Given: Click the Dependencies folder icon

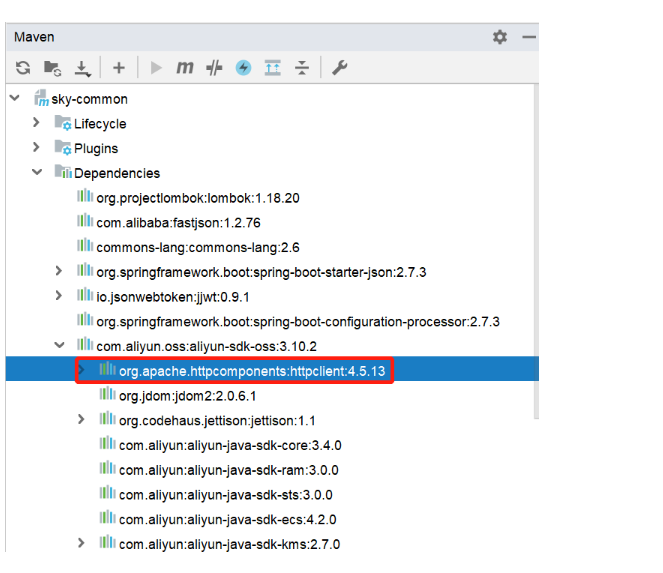Looking at the screenshot, I should coord(63,172).
